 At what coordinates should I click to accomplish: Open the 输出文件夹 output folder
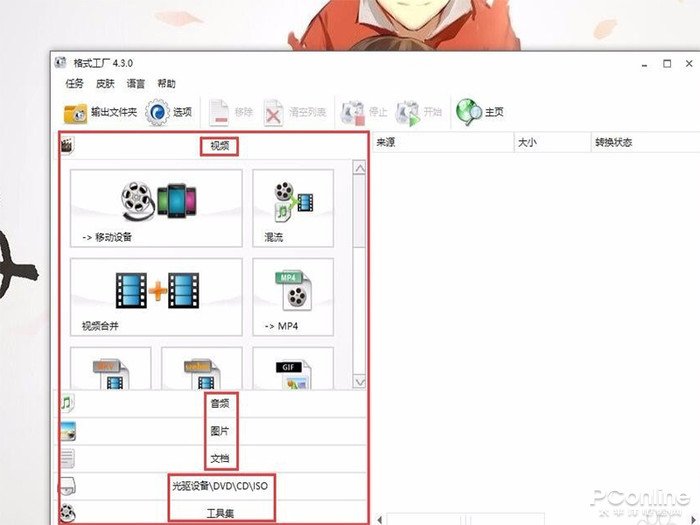[100, 112]
